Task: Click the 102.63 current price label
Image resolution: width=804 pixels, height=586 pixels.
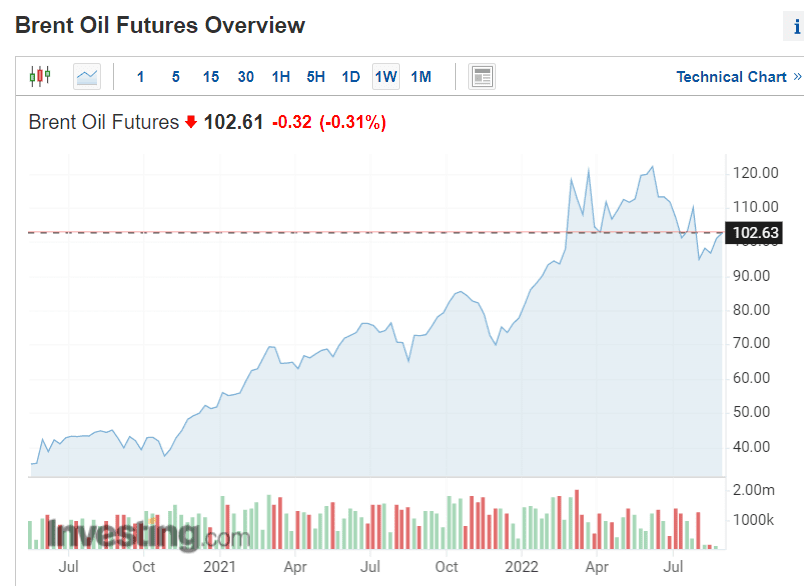Action: (x=755, y=234)
